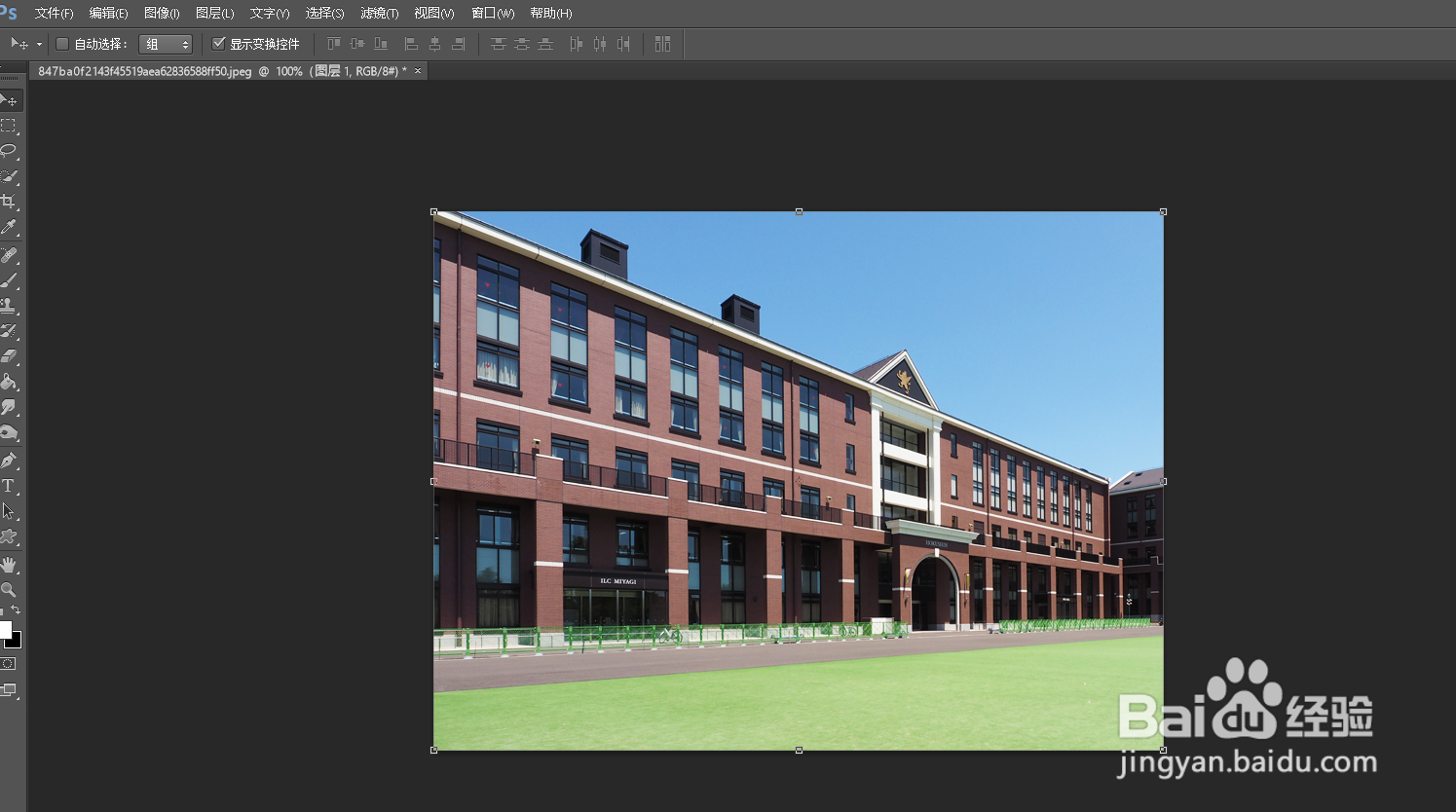
Task: Select the History Brush tool
Action: pos(9,331)
